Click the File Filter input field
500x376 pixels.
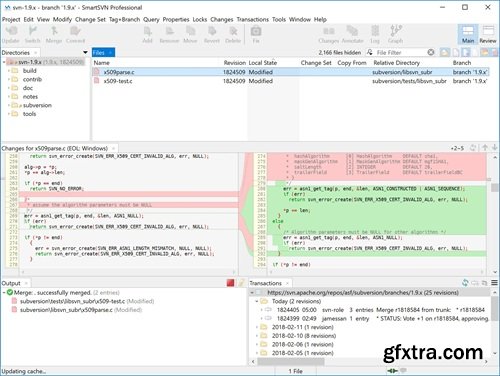pyautogui.click(x=401, y=52)
